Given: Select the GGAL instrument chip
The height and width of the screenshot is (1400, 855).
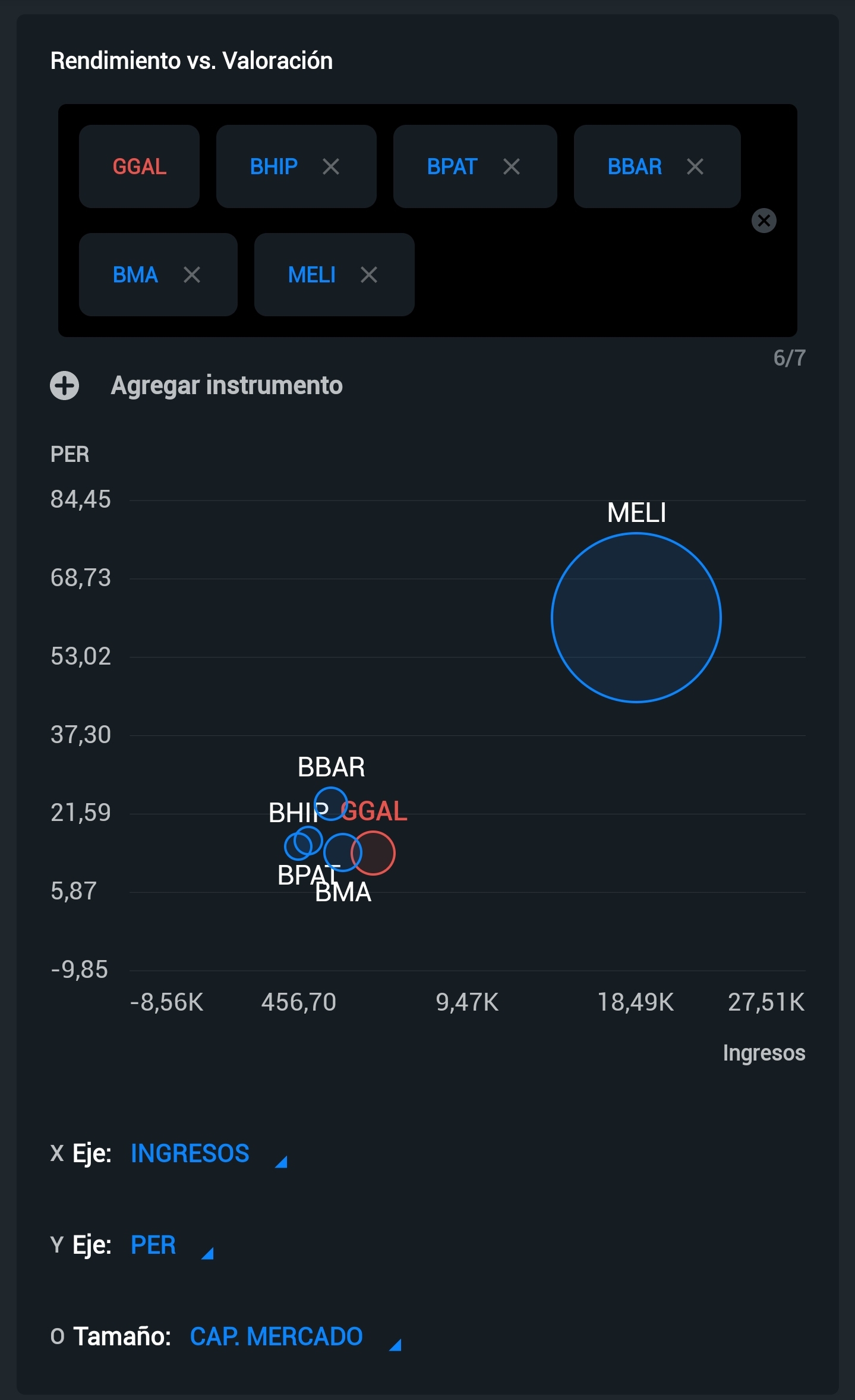Looking at the screenshot, I should [140, 166].
